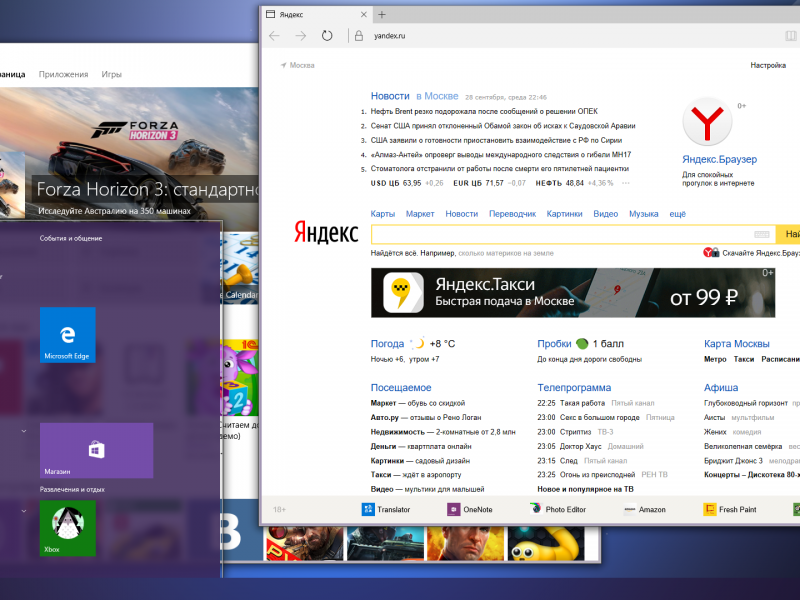
Task: Open OneNote from the bottom bar
Action: (x=470, y=509)
